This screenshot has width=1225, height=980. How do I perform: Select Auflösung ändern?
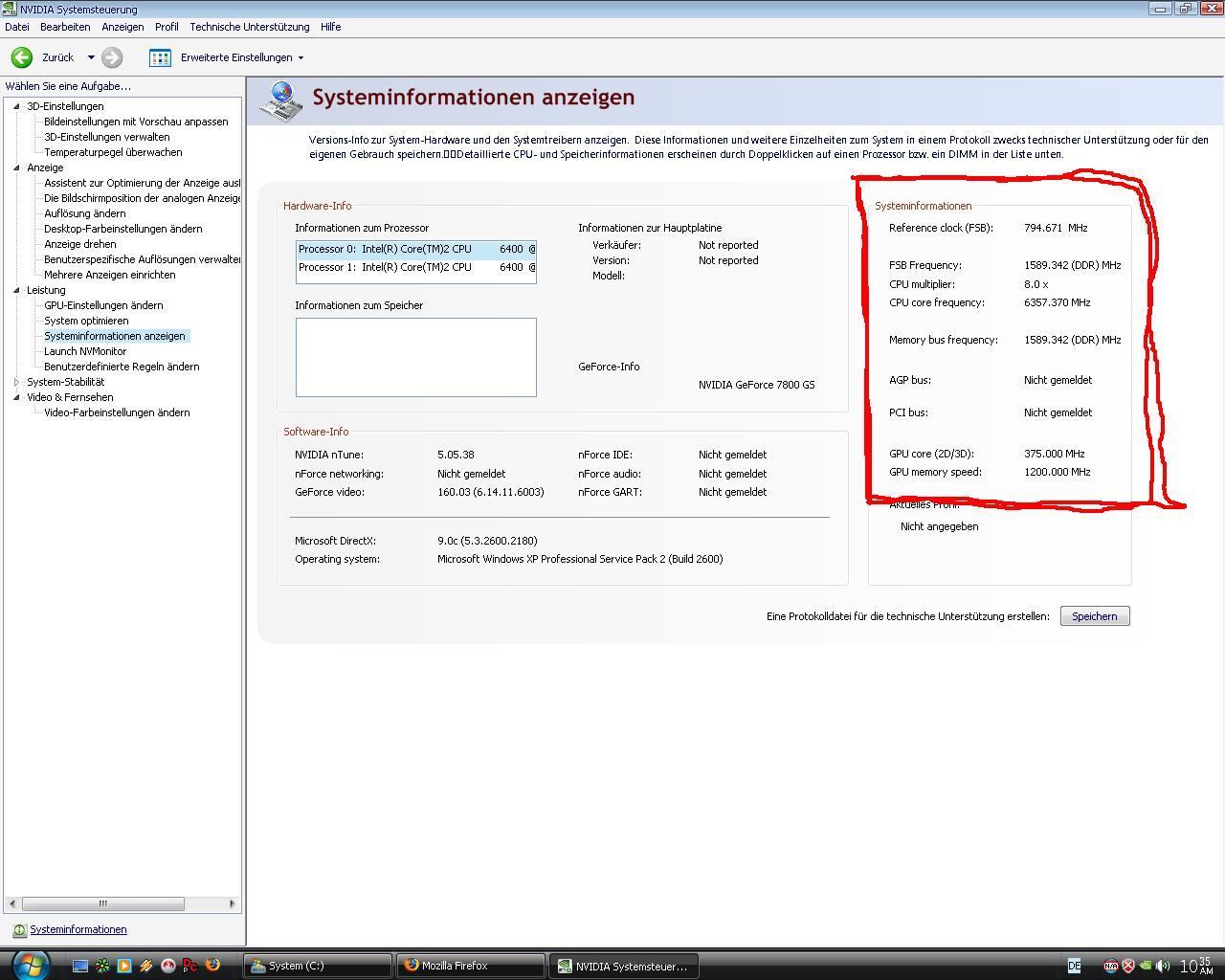(84, 213)
